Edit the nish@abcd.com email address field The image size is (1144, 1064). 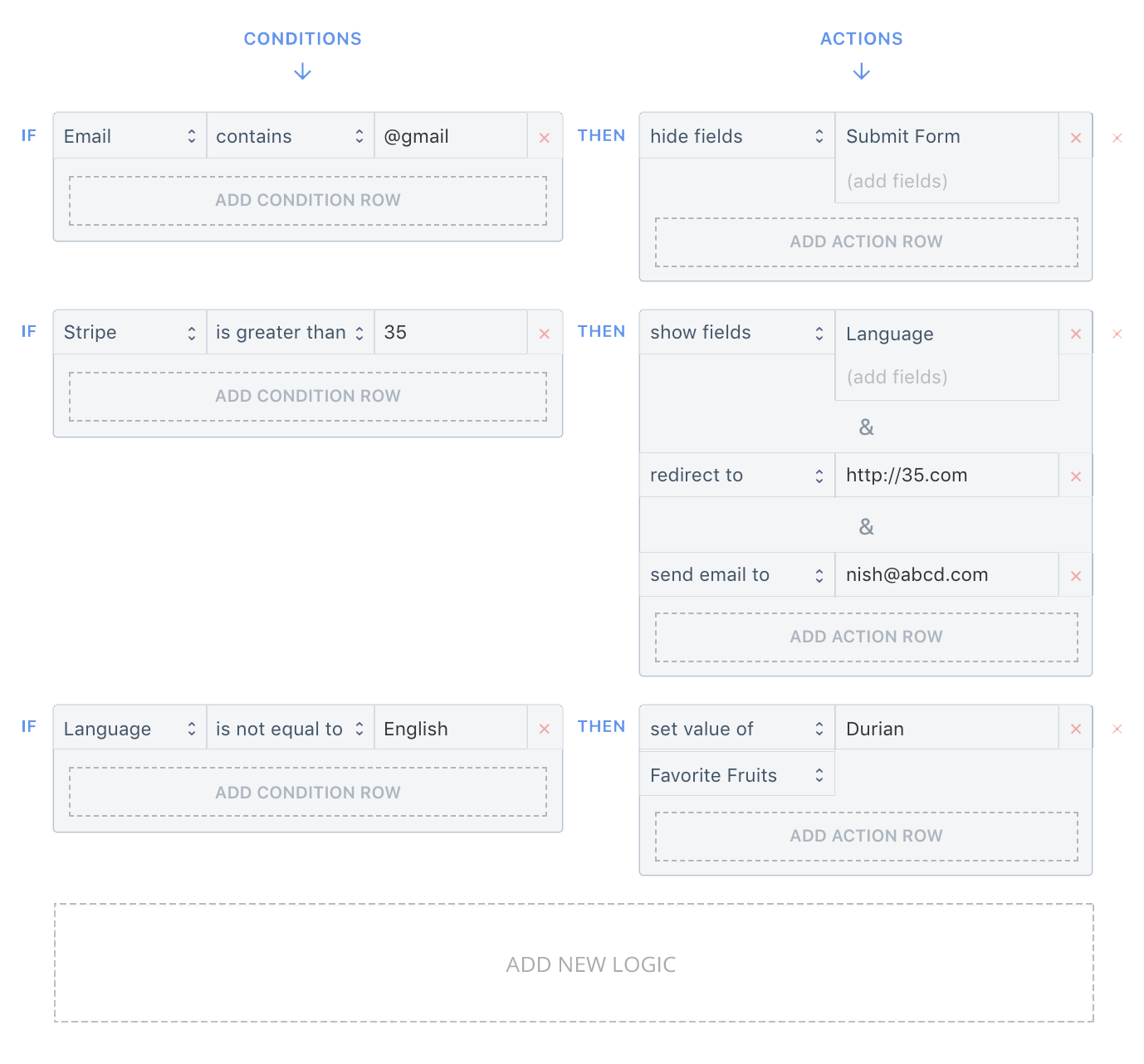pyautogui.click(x=946, y=574)
